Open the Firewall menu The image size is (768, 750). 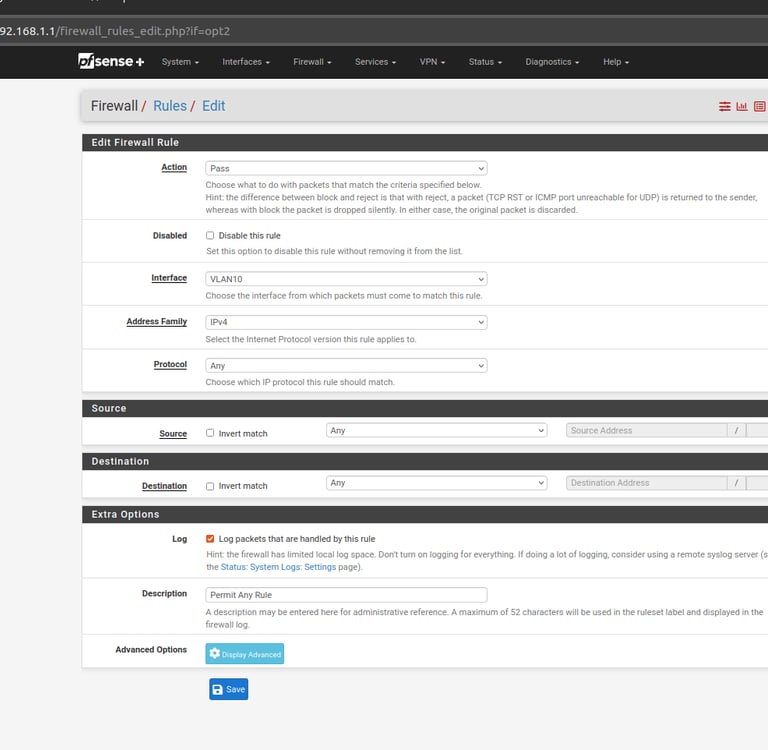click(312, 62)
